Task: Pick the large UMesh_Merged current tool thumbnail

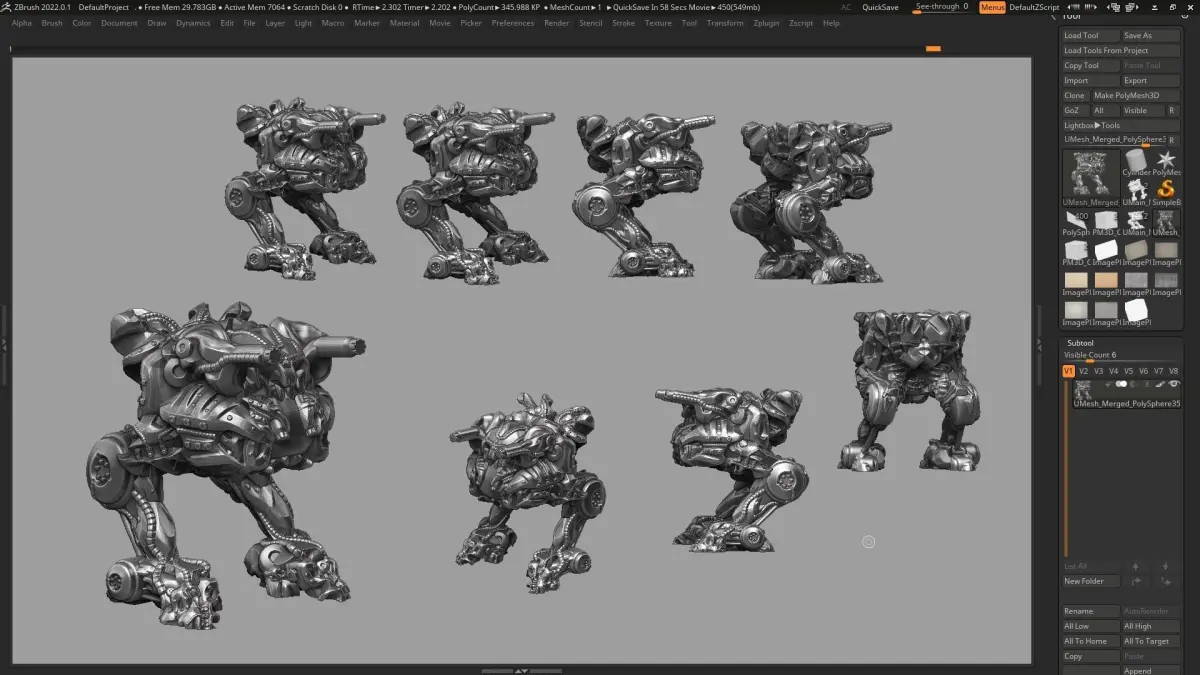Action: click(1091, 180)
